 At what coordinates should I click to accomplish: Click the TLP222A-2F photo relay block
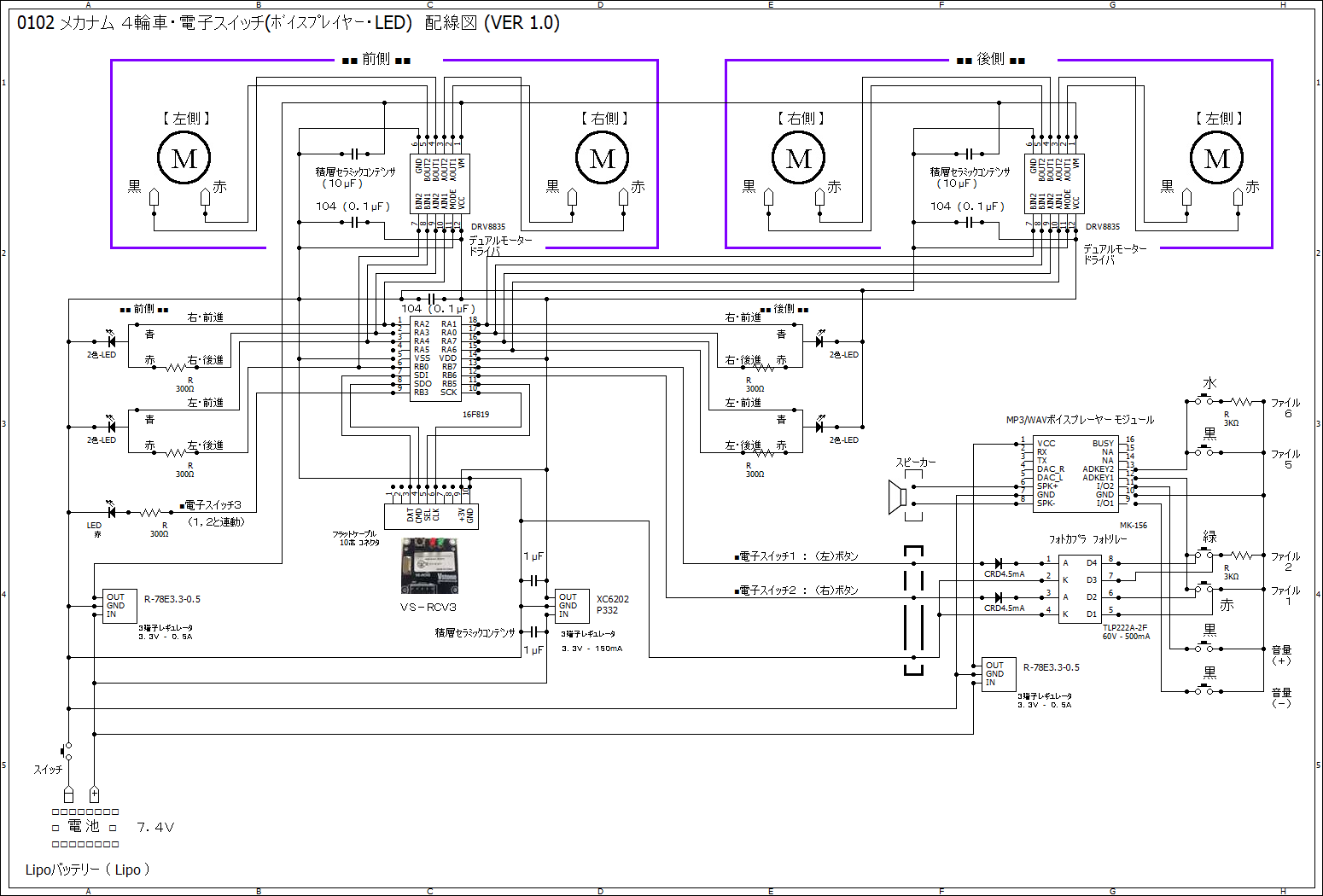coord(1081,589)
